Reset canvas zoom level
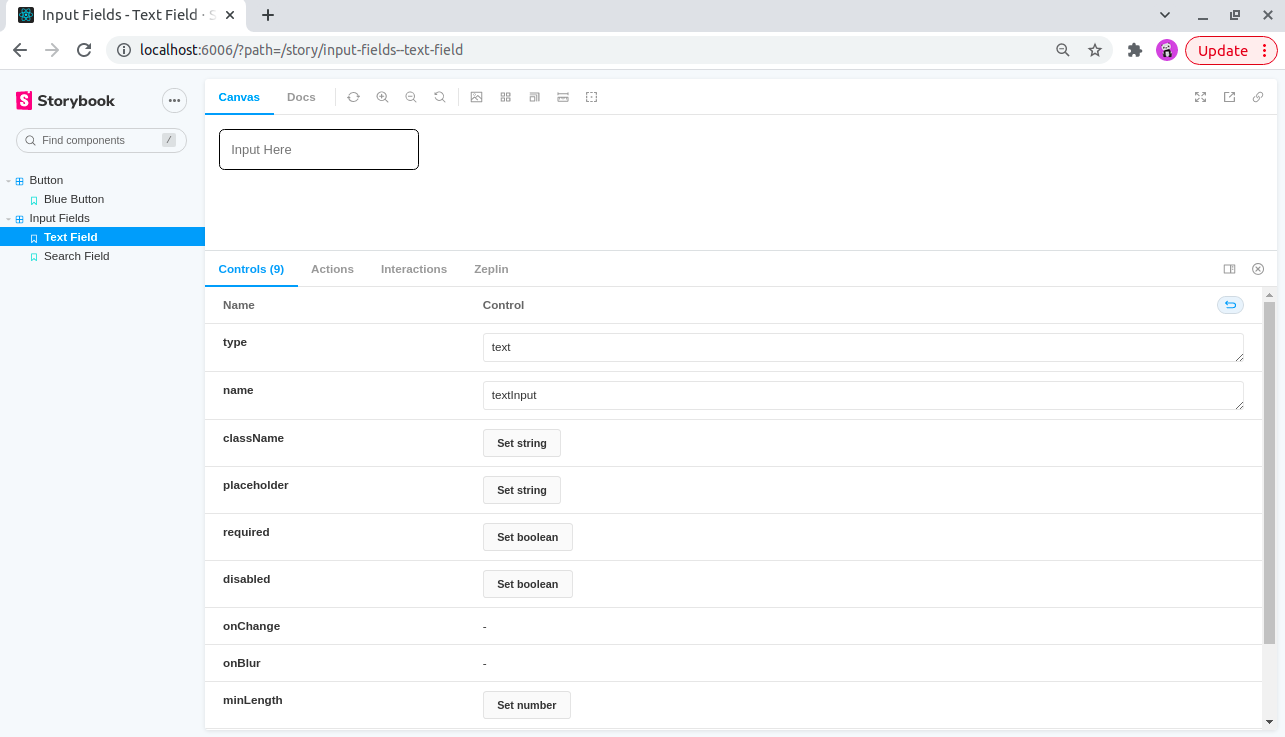Image resolution: width=1285 pixels, height=737 pixels. click(440, 97)
